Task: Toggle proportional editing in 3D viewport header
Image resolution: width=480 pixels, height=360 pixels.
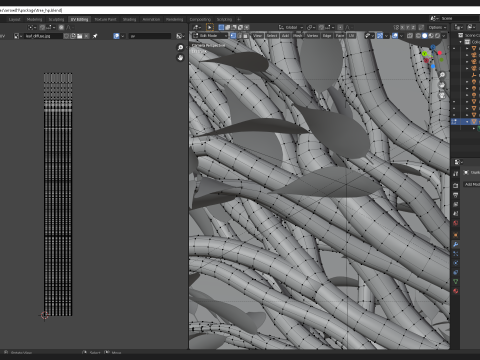Action: pyautogui.click(x=340, y=27)
